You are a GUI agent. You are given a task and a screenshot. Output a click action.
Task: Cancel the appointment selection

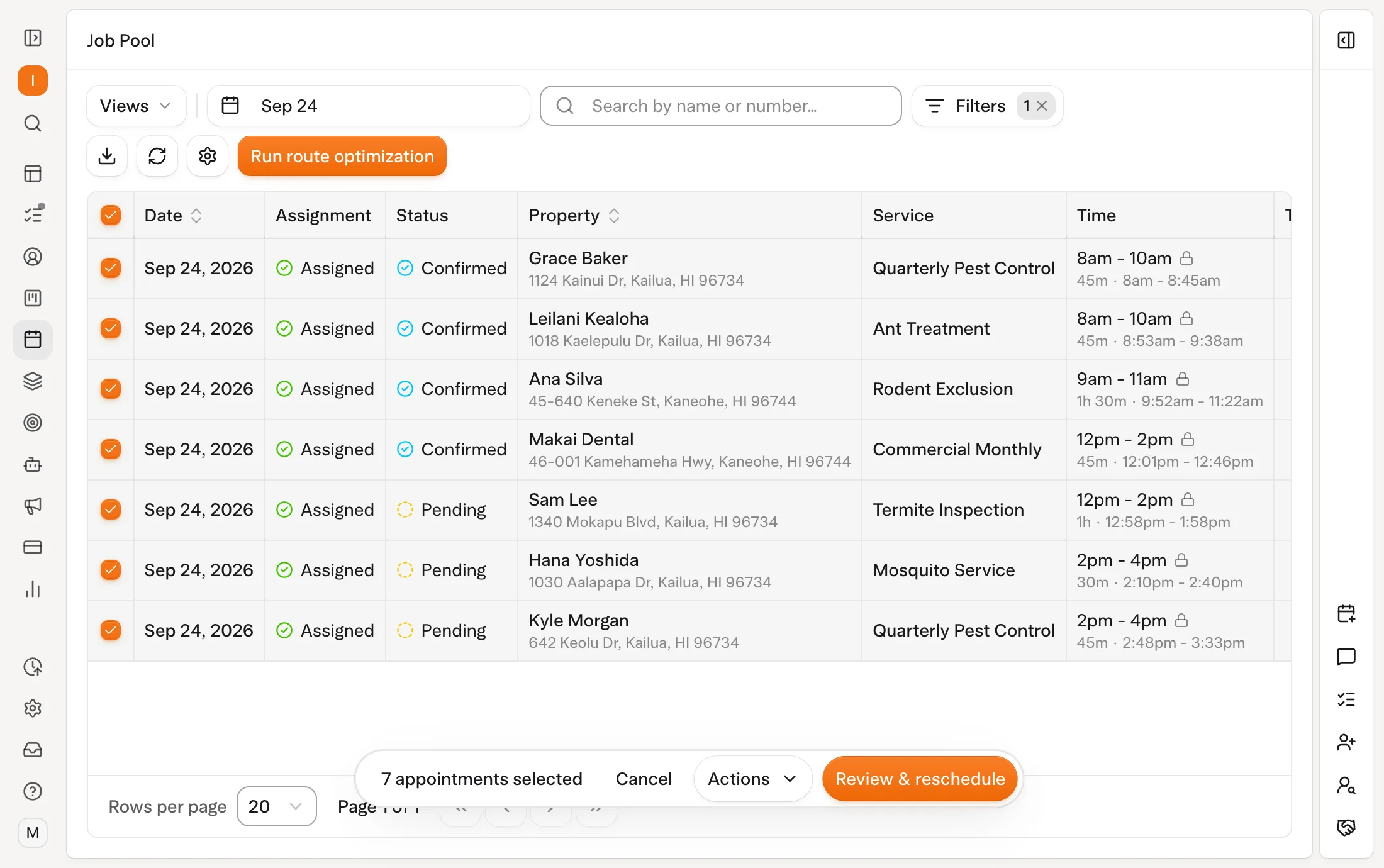point(643,779)
